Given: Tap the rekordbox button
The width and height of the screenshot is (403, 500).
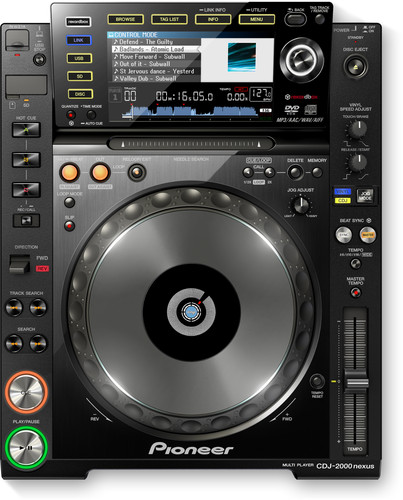Looking at the screenshot, I should pyautogui.click(x=78, y=22).
